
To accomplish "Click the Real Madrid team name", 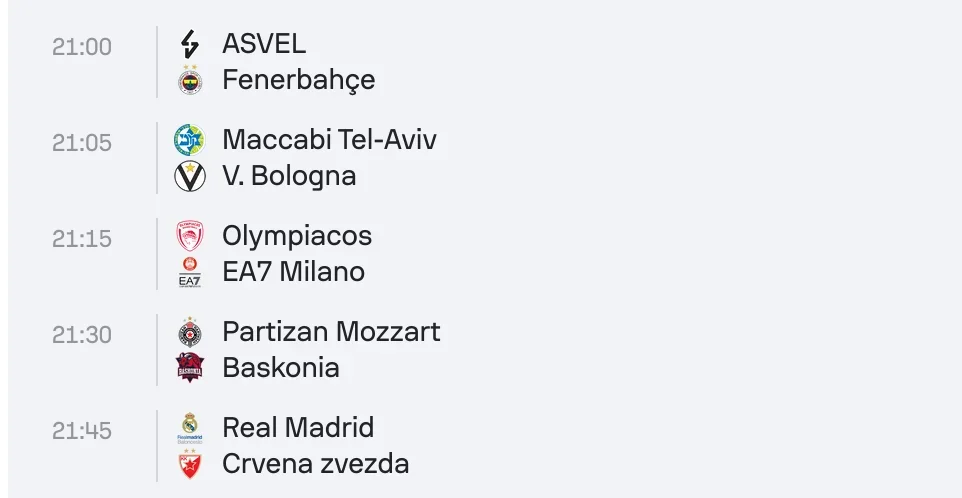I will pos(298,428).
